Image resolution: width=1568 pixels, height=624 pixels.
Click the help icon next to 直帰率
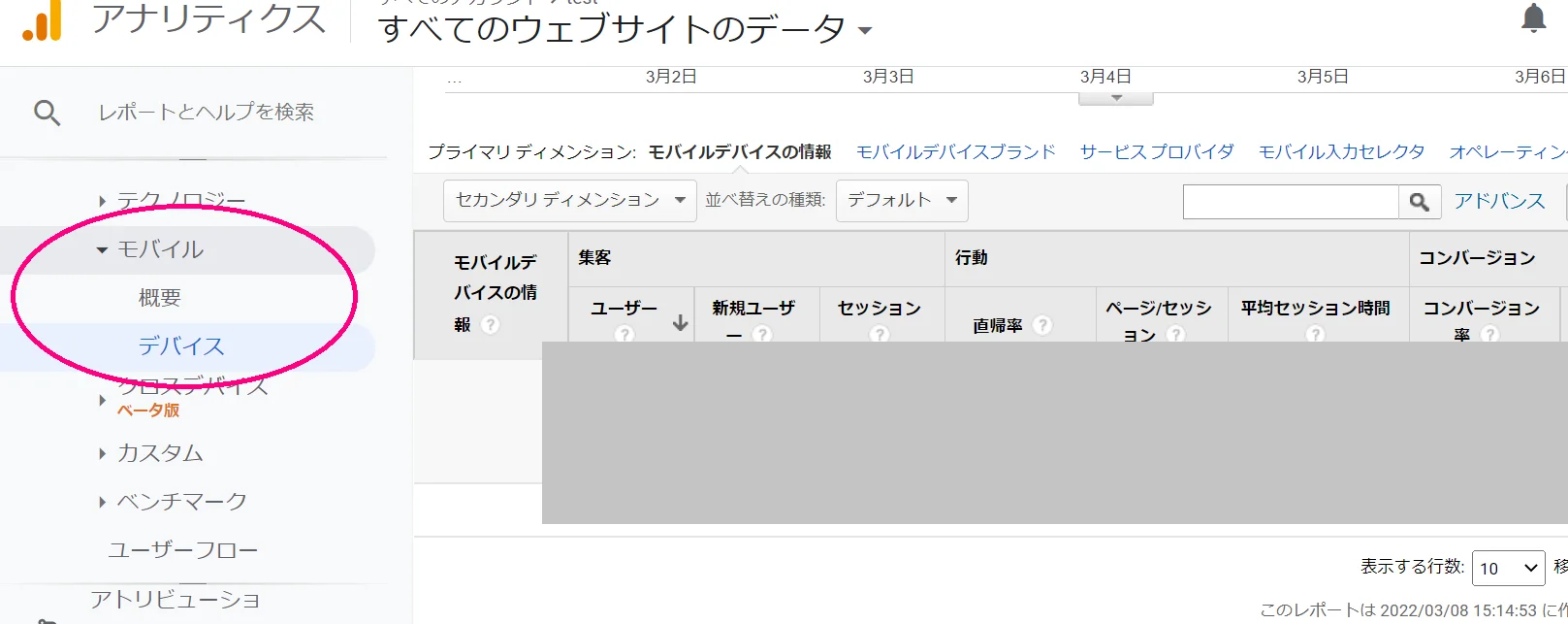tap(1042, 325)
